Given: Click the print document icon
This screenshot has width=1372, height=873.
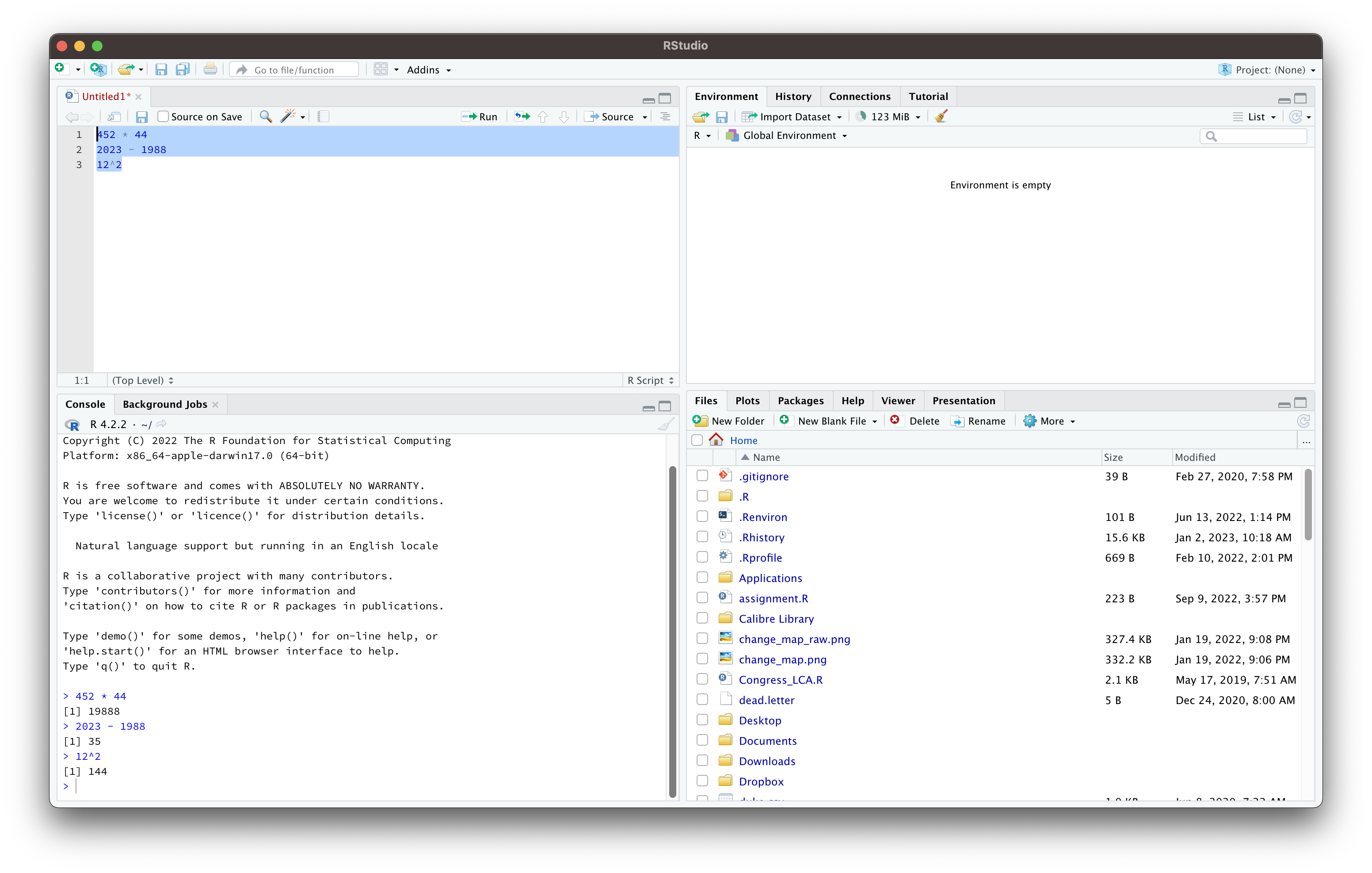Looking at the screenshot, I should pyautogui.click(x=210, y=69).
